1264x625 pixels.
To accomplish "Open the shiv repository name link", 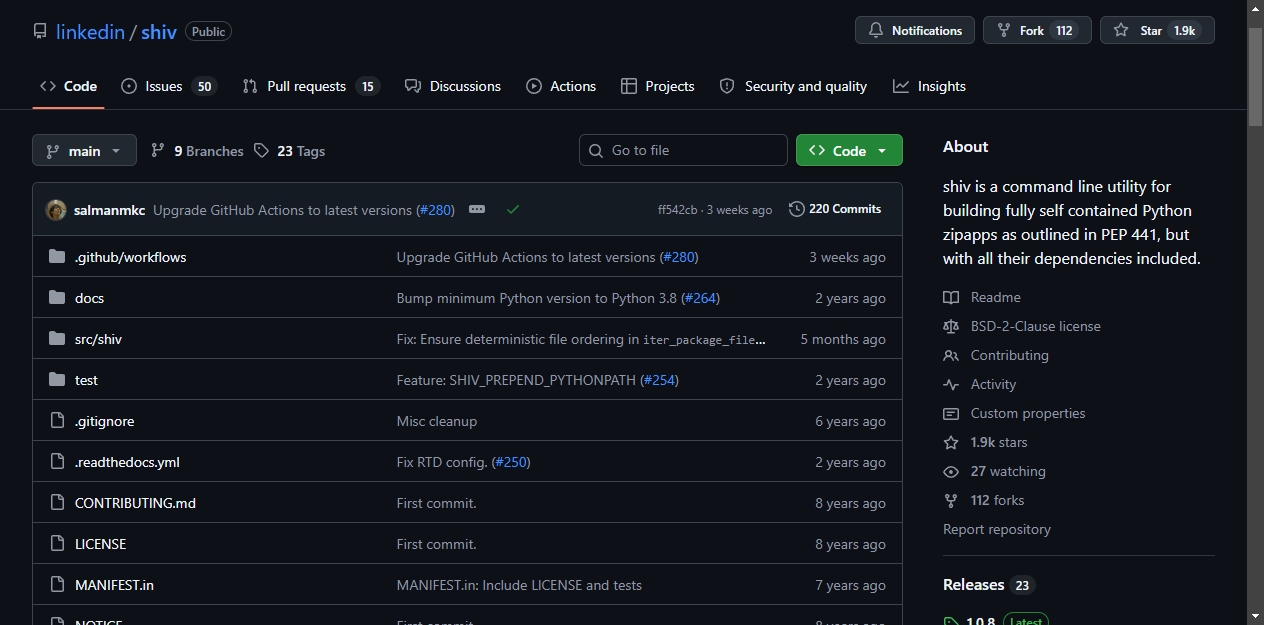I will [159, 32].
